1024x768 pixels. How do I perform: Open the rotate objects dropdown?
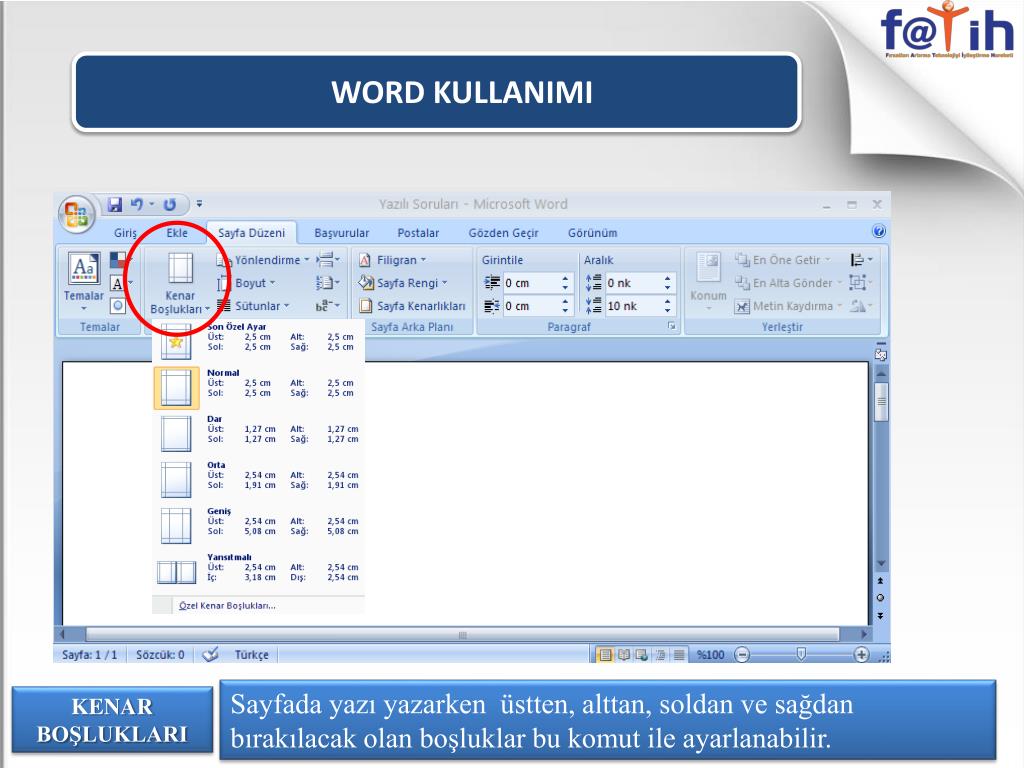coord(861,306)
